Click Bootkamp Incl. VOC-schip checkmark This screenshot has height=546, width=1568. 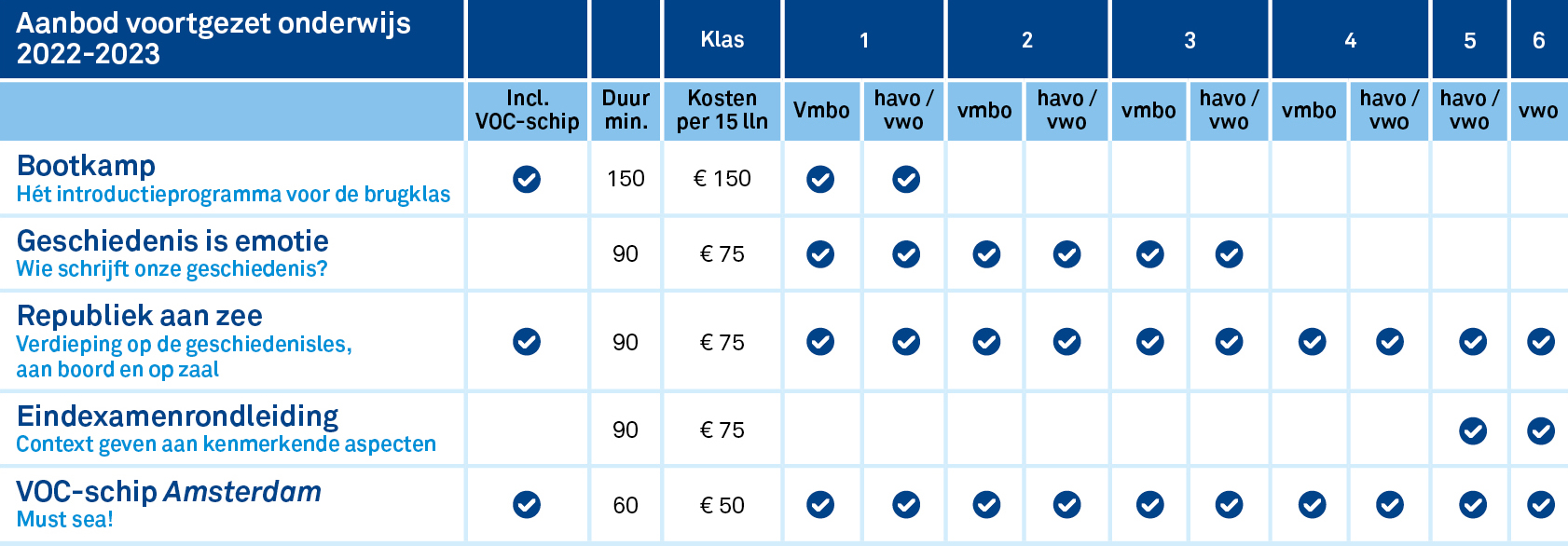pos(527,179)
